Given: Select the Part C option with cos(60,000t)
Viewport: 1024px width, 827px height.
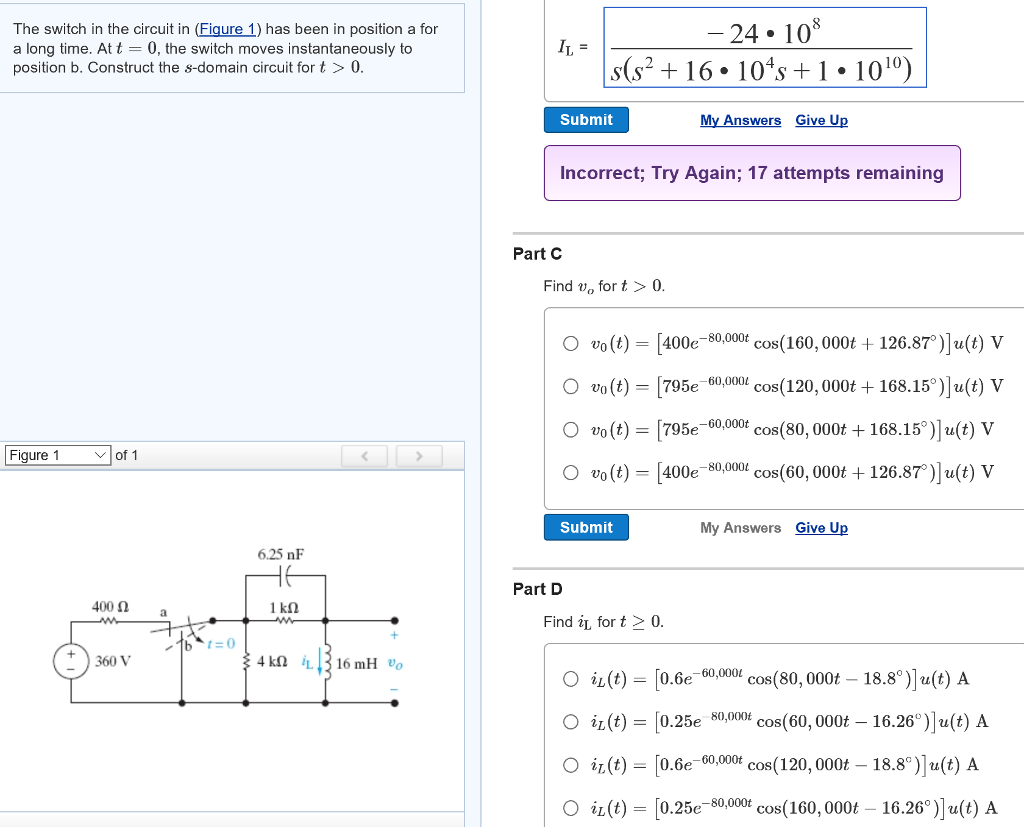Looking at the screenshot, I should 571,472.
